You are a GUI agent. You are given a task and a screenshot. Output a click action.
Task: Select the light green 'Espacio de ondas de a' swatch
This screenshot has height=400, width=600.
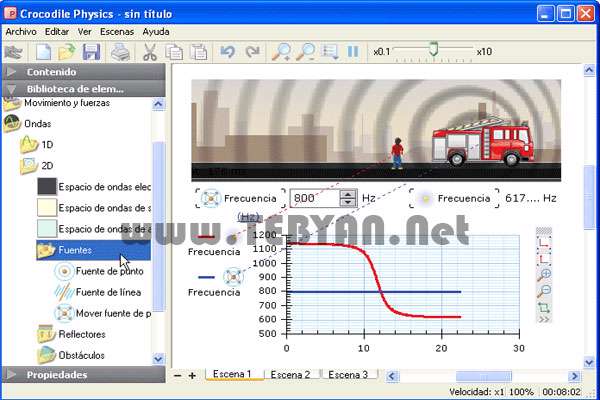click(x=47, y=229)
